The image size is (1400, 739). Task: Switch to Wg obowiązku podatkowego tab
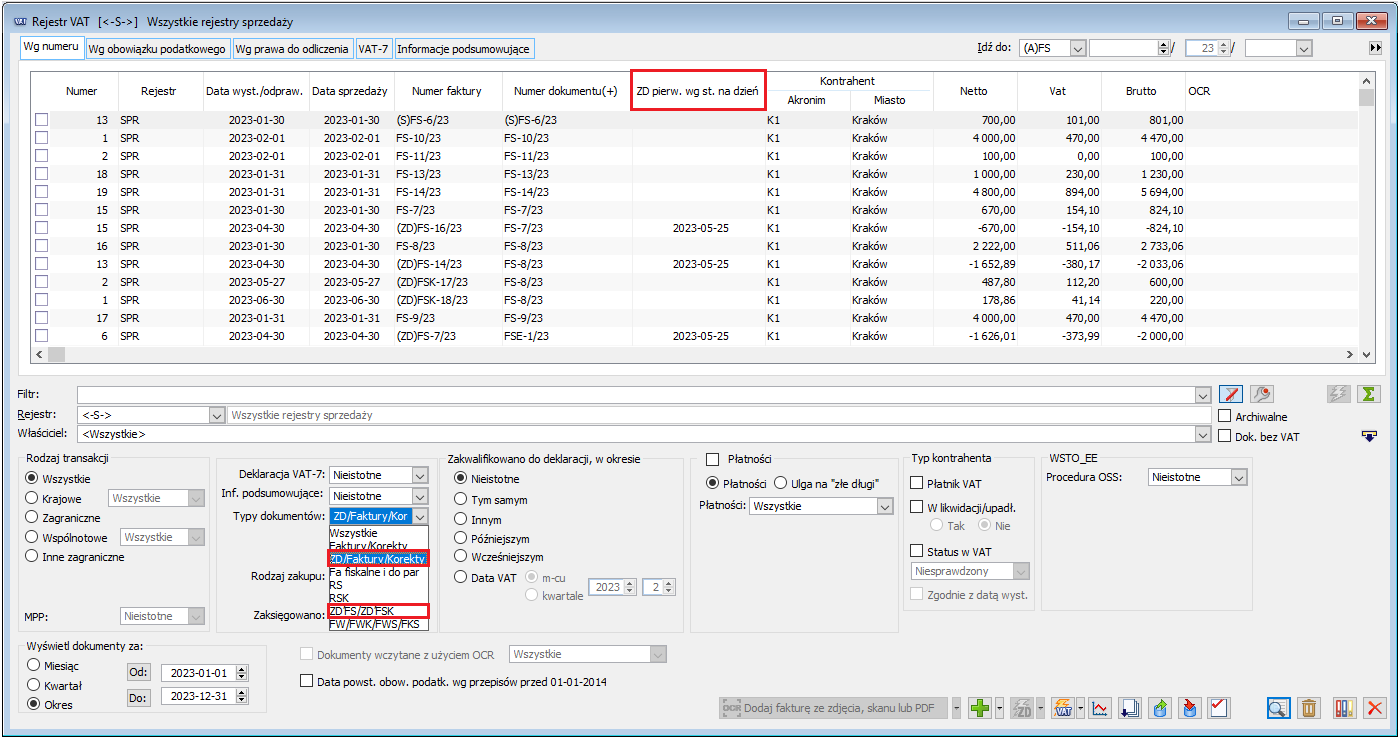157,48
